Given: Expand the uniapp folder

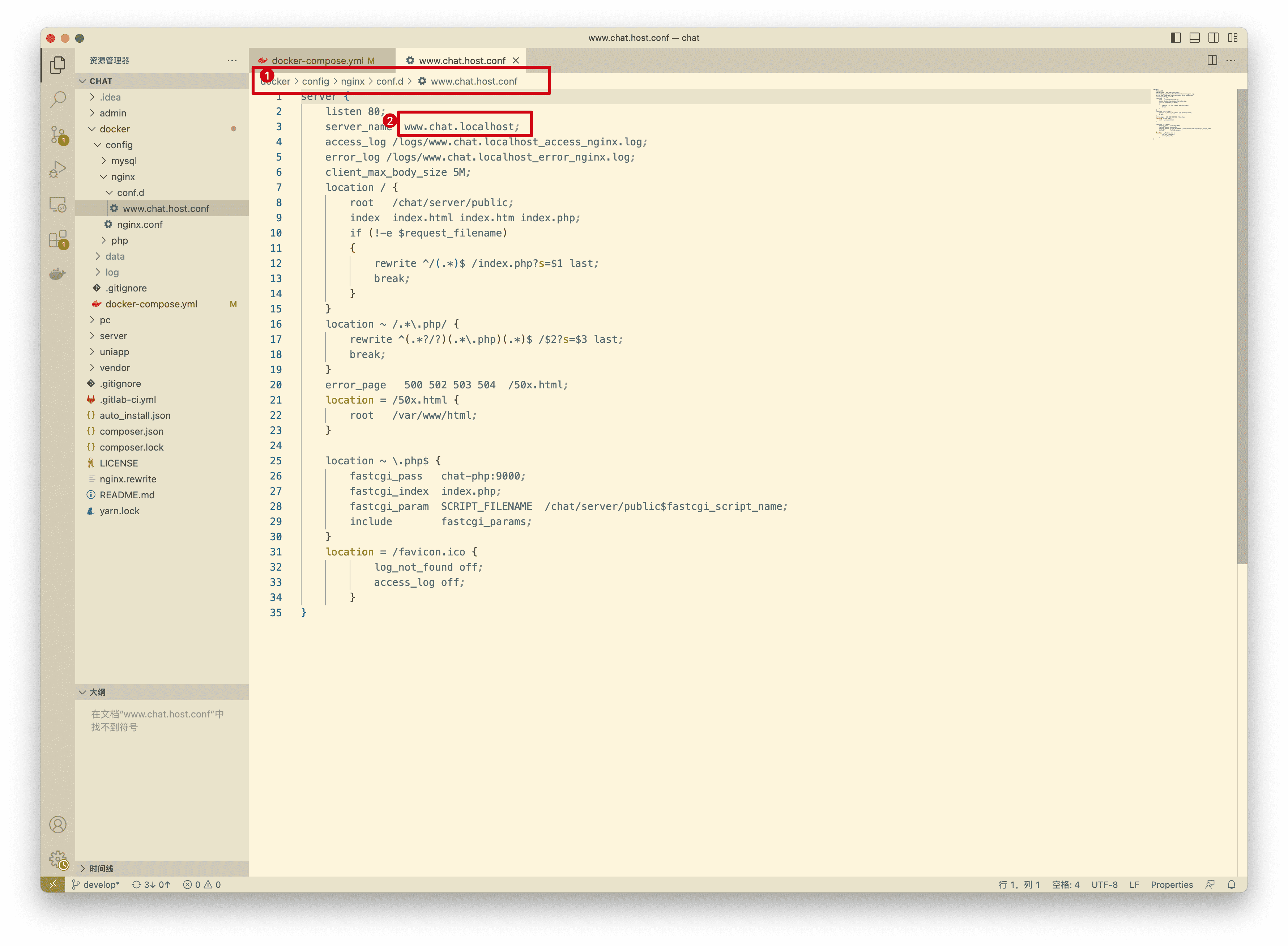Looking at the screenshot, I should [x=162, y=352].
